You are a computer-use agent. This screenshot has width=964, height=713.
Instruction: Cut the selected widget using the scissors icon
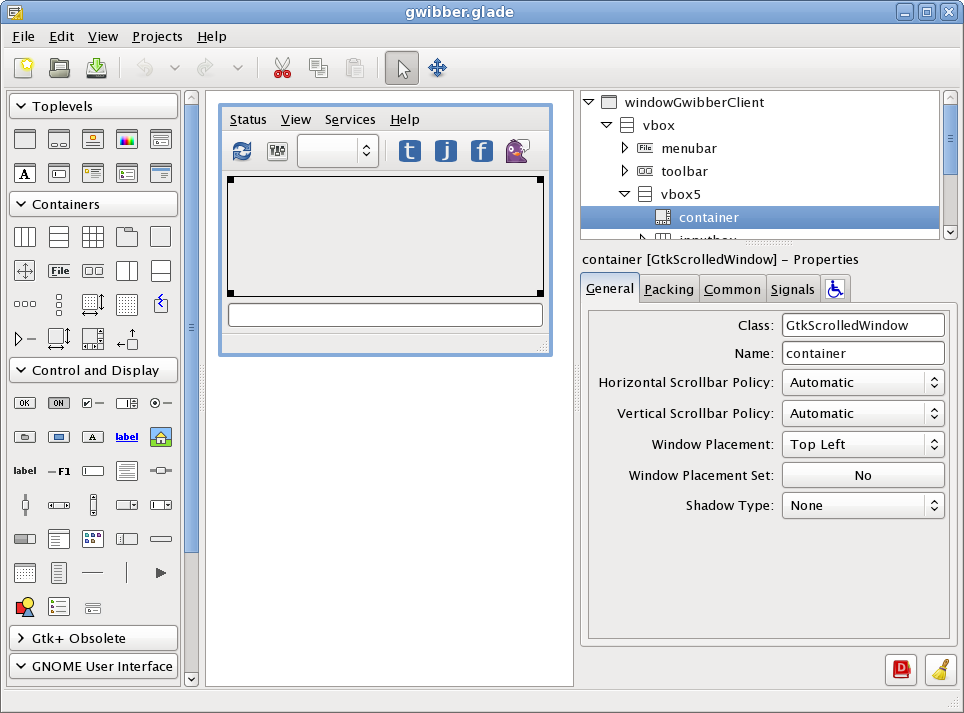click(x=281, y=68)
